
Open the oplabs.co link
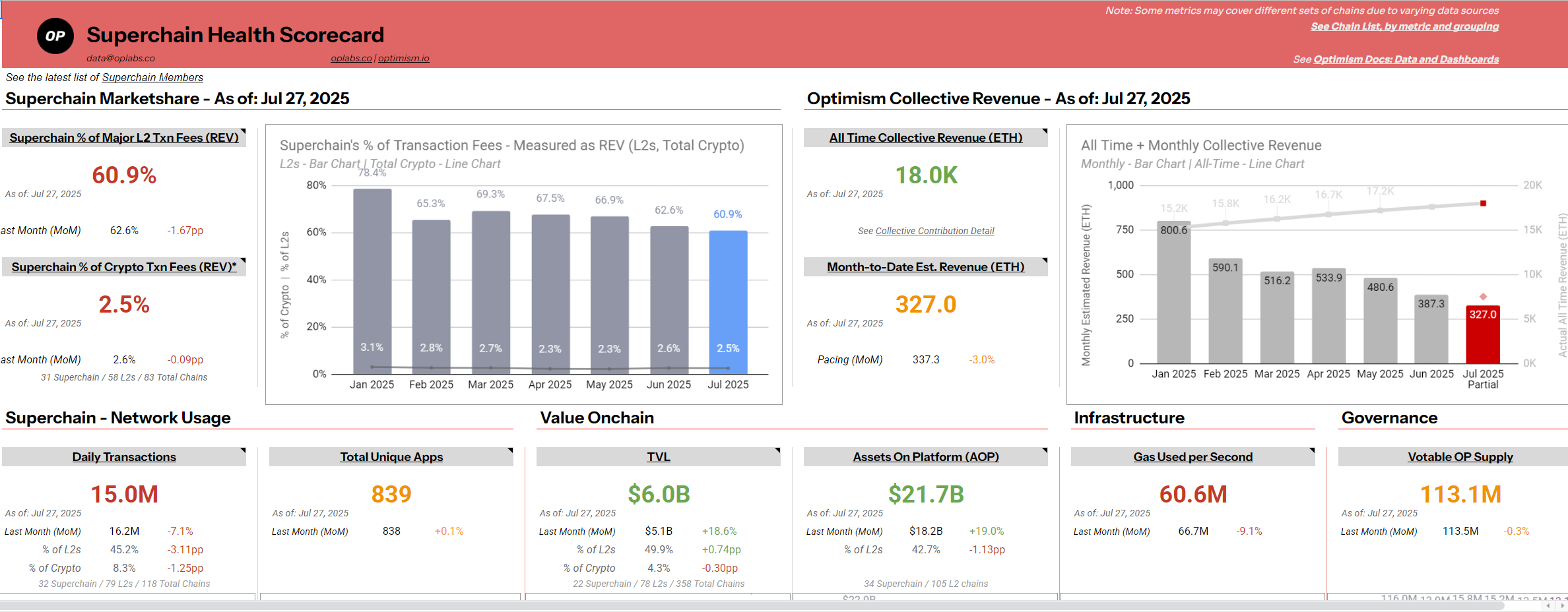[x=351, y=58]
